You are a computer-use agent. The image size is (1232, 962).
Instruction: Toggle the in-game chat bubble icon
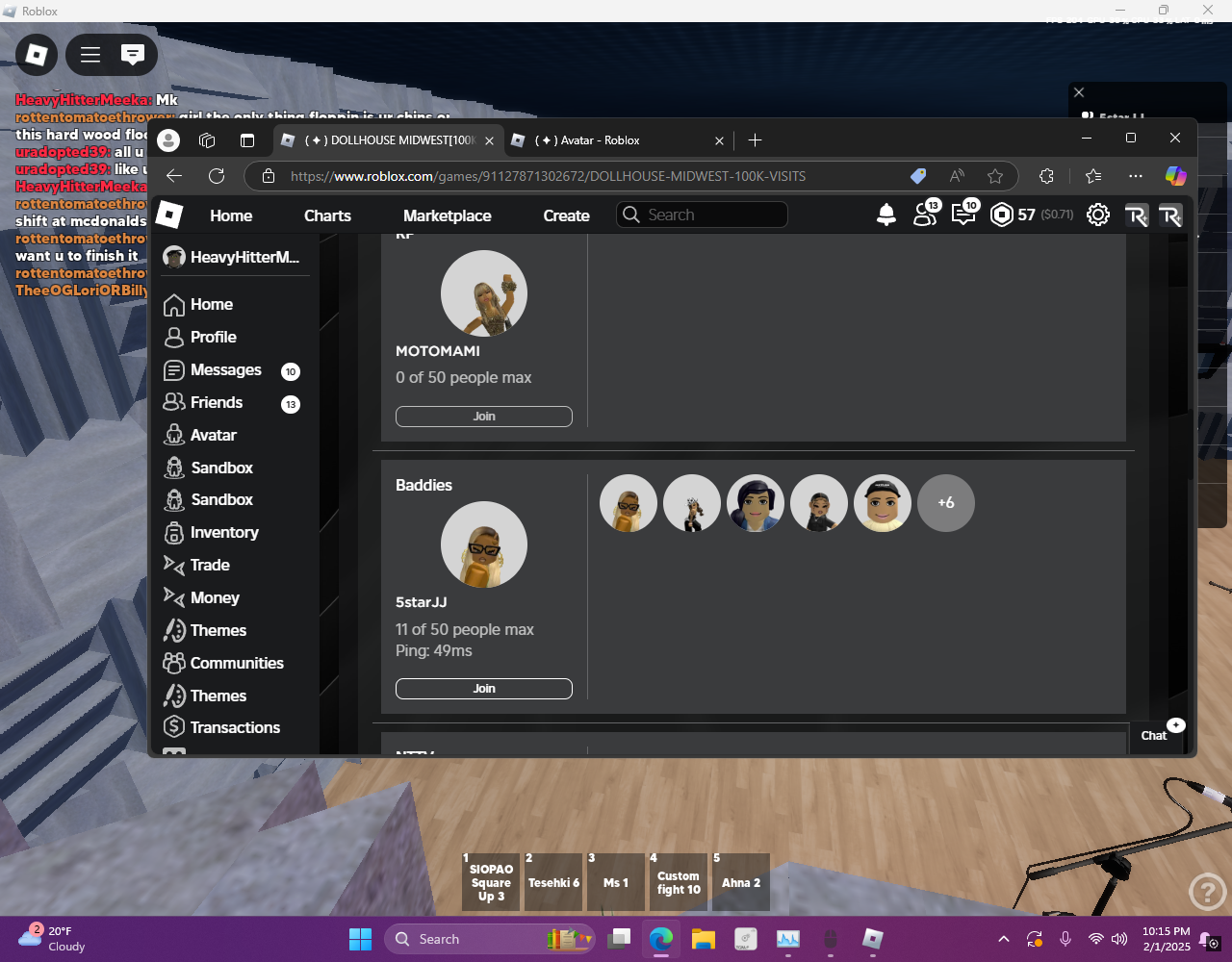[x=133, y=55]
